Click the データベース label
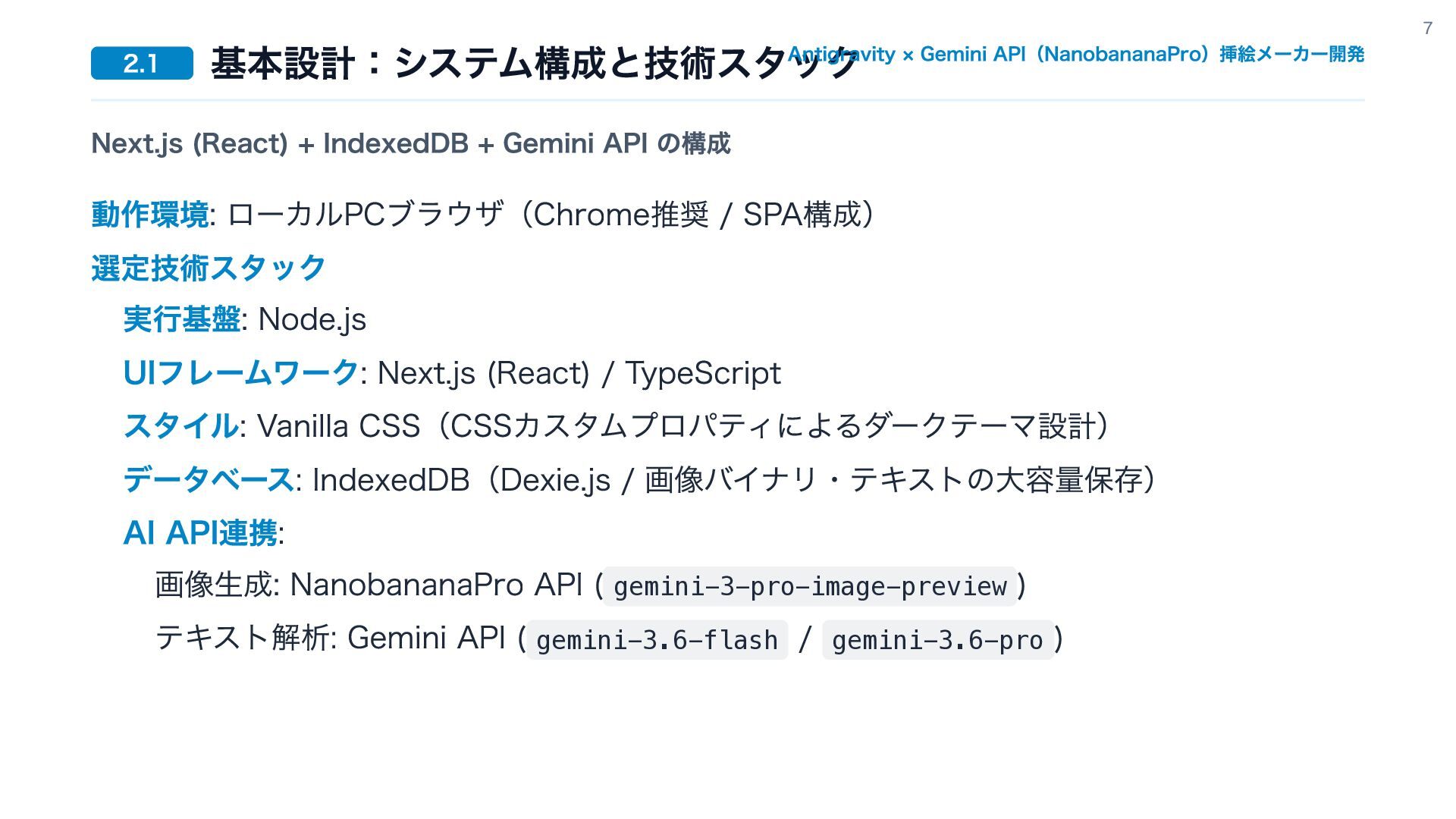This screenshot has width=1456, height=819. click(209, 479)
